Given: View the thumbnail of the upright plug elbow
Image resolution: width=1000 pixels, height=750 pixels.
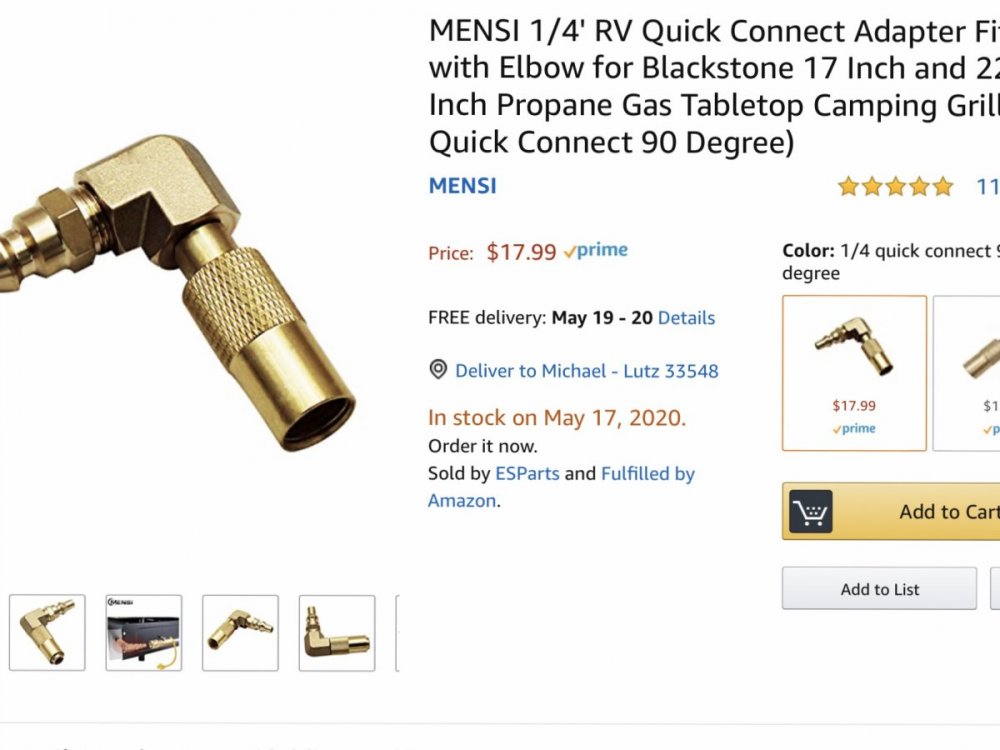Looking at the screenshot, I should click(x=336, y=633).
